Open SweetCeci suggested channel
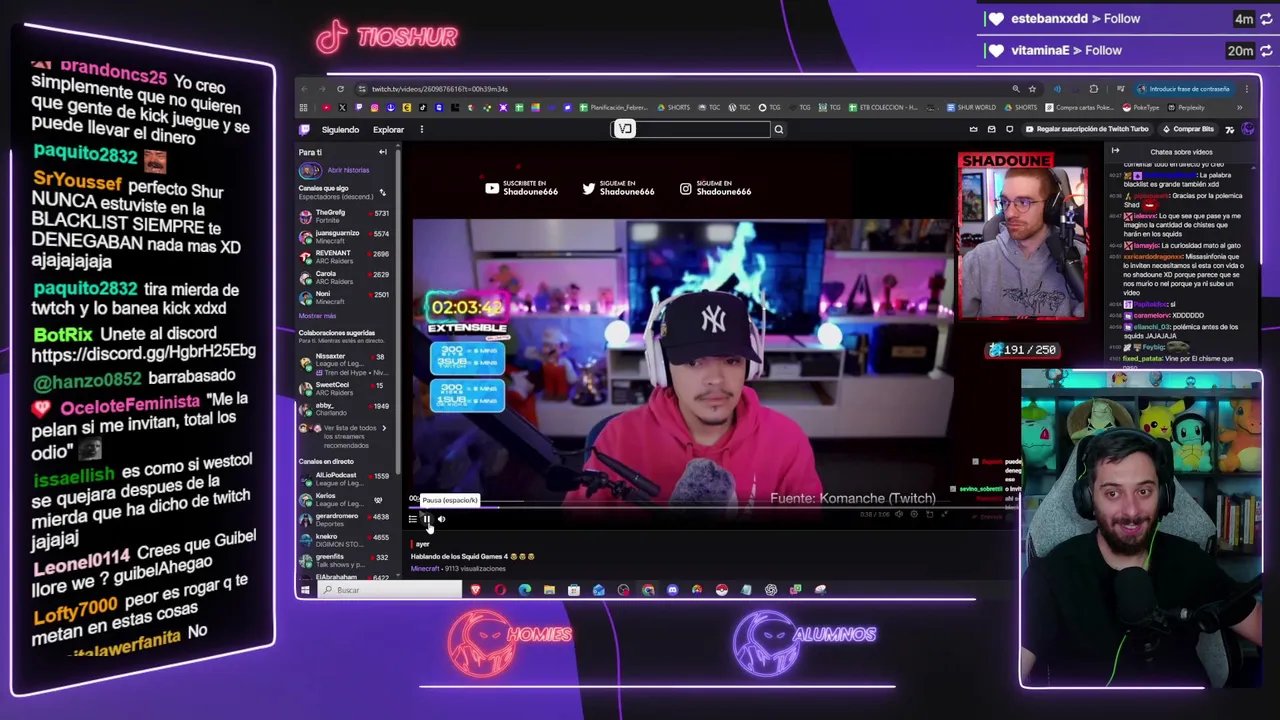Image resolution: width=1280 pixels, height=720 pixels. click(345, 388)
